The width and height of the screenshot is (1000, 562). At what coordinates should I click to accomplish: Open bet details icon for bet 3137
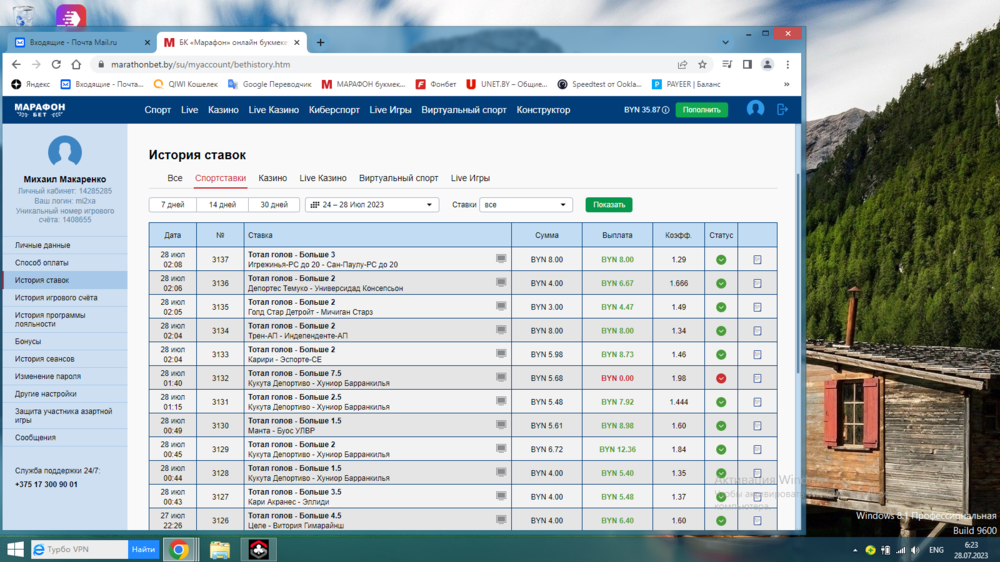(x=757, y=260)
